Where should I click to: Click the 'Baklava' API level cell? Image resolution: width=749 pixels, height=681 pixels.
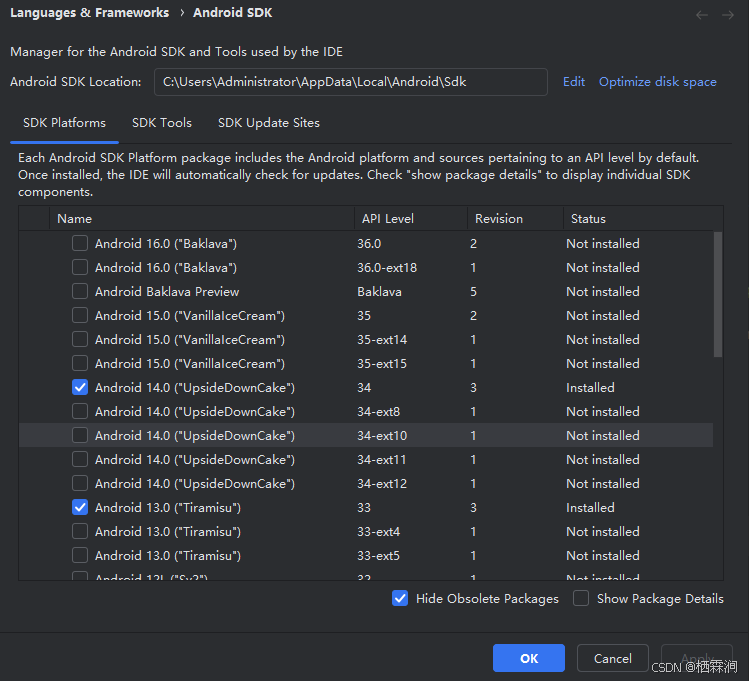point(379,291)
